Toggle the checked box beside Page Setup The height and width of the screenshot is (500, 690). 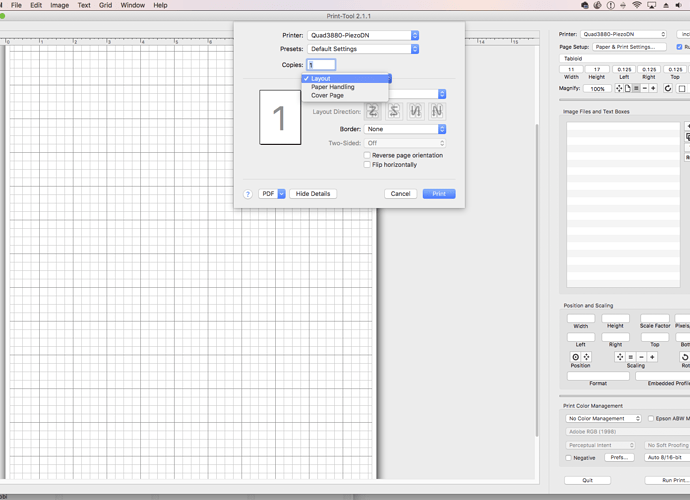[679, 47]
